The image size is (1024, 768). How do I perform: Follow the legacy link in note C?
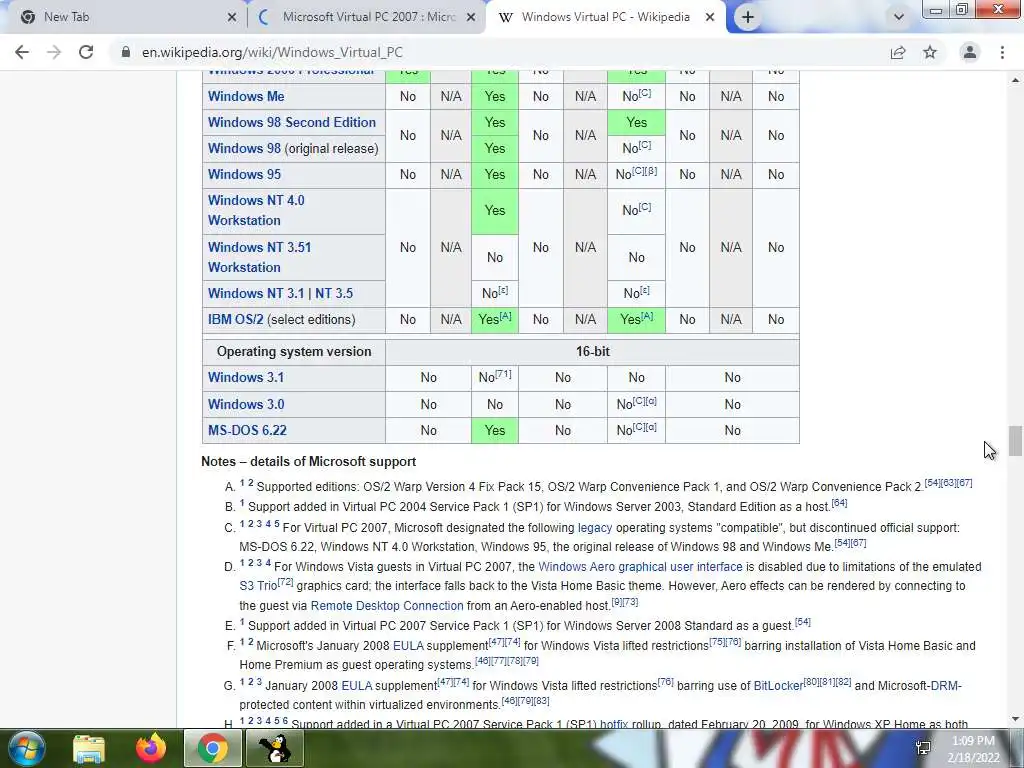(595, 528)
